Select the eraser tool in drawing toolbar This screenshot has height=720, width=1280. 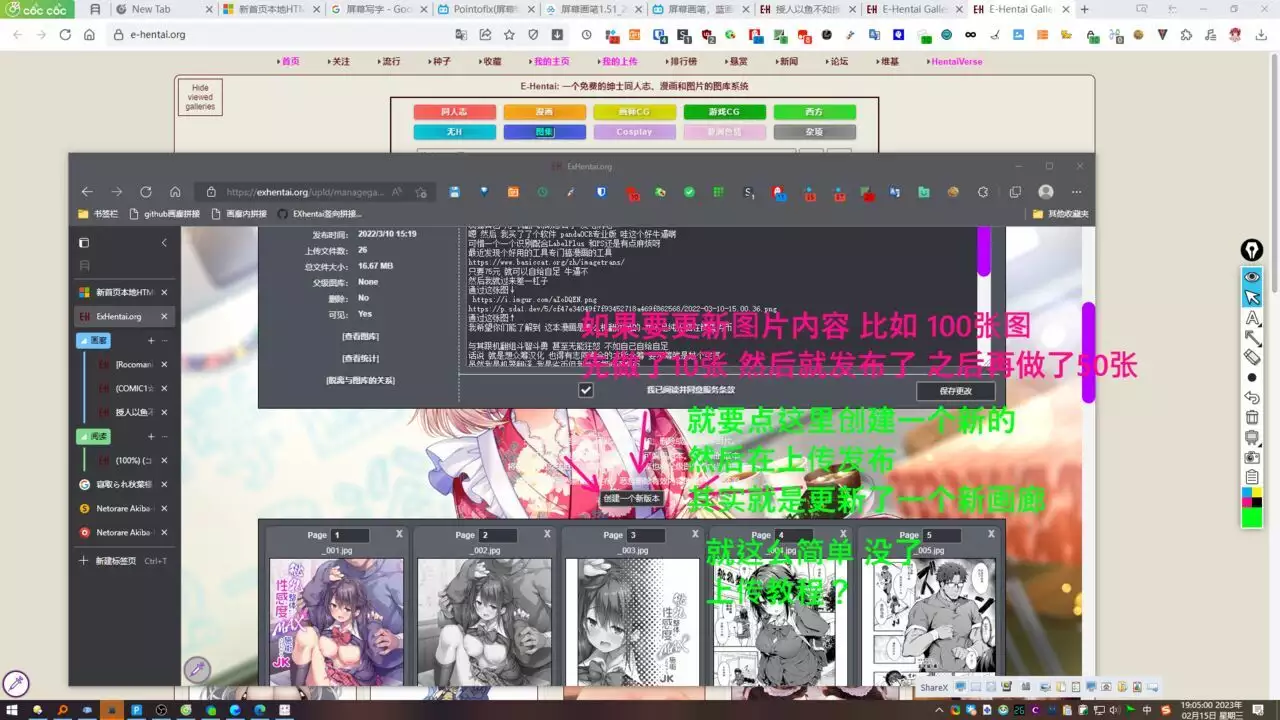coord(1251,357)
